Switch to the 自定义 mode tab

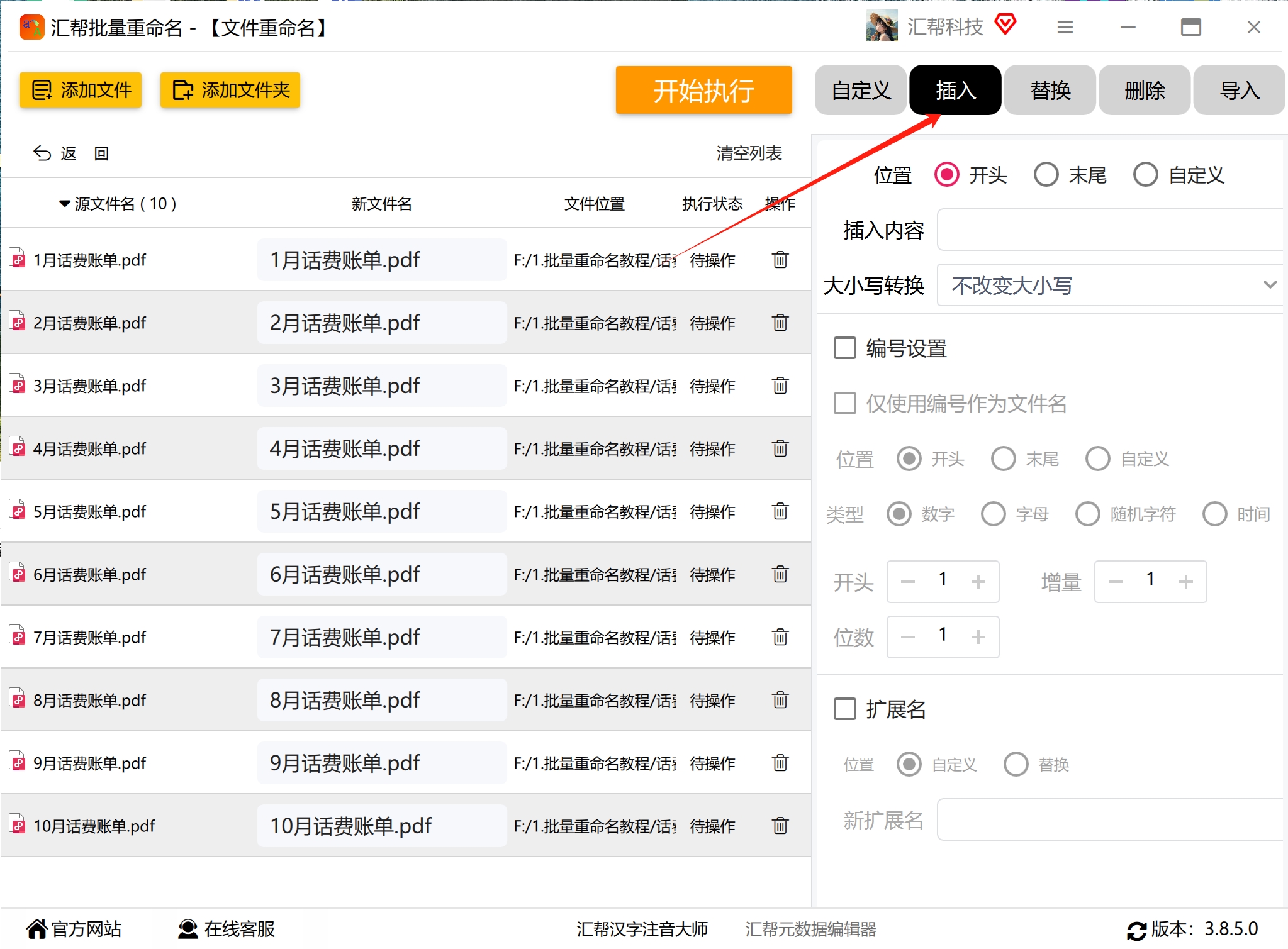(861, 90)
